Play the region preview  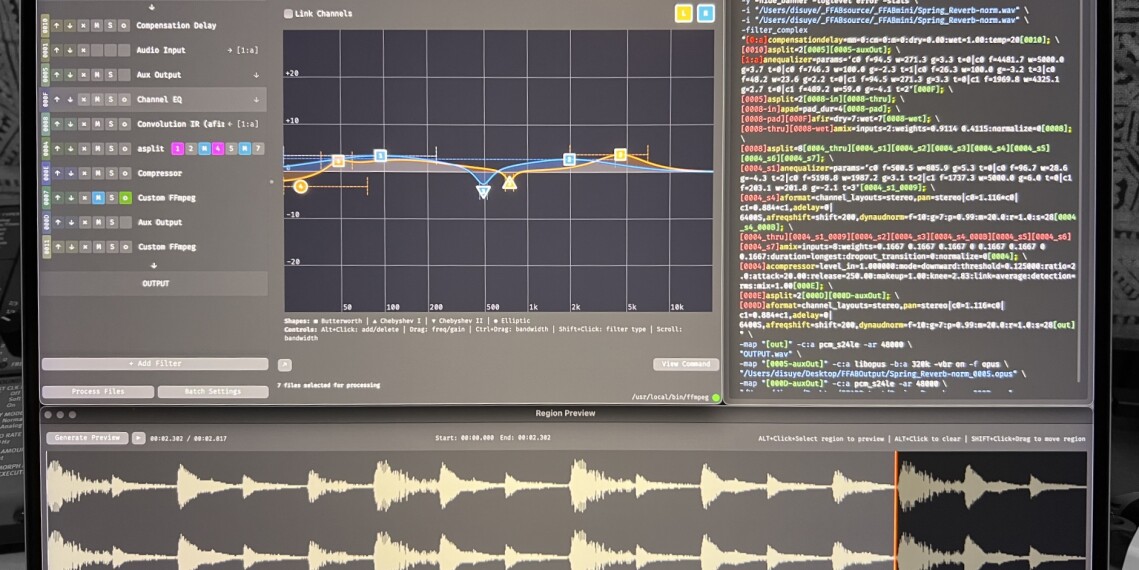139,438
